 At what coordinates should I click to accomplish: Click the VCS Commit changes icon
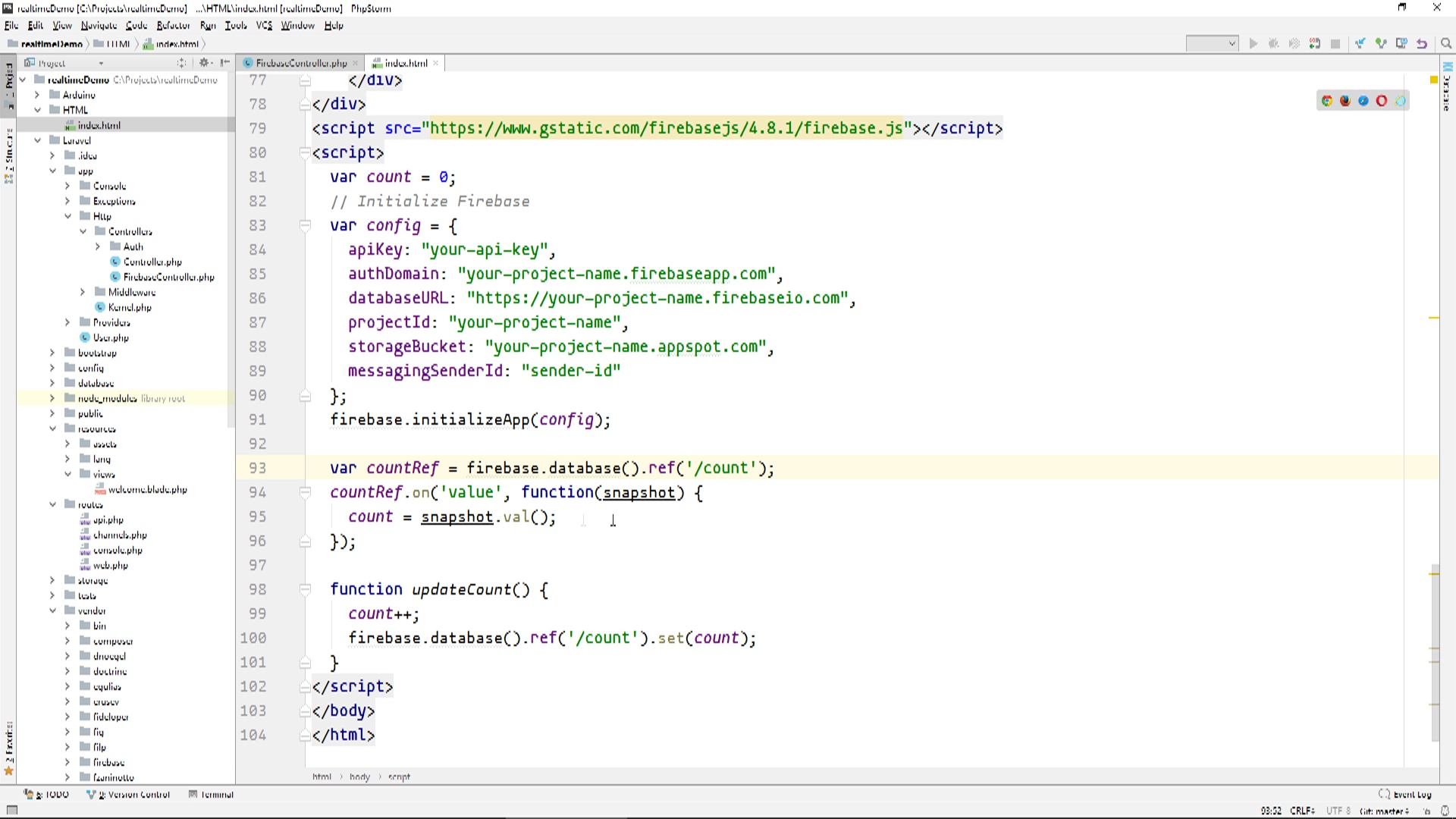(1381, 43)
